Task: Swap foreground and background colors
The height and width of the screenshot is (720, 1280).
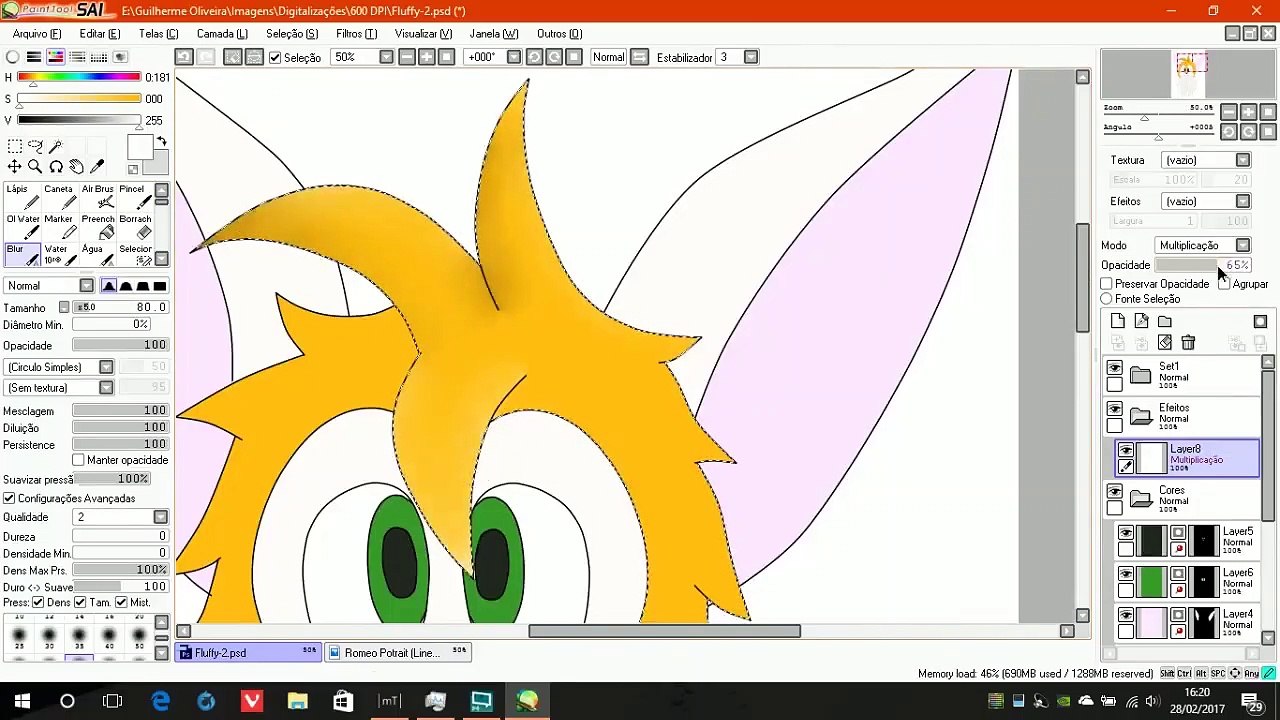Action: coord(162,142)
